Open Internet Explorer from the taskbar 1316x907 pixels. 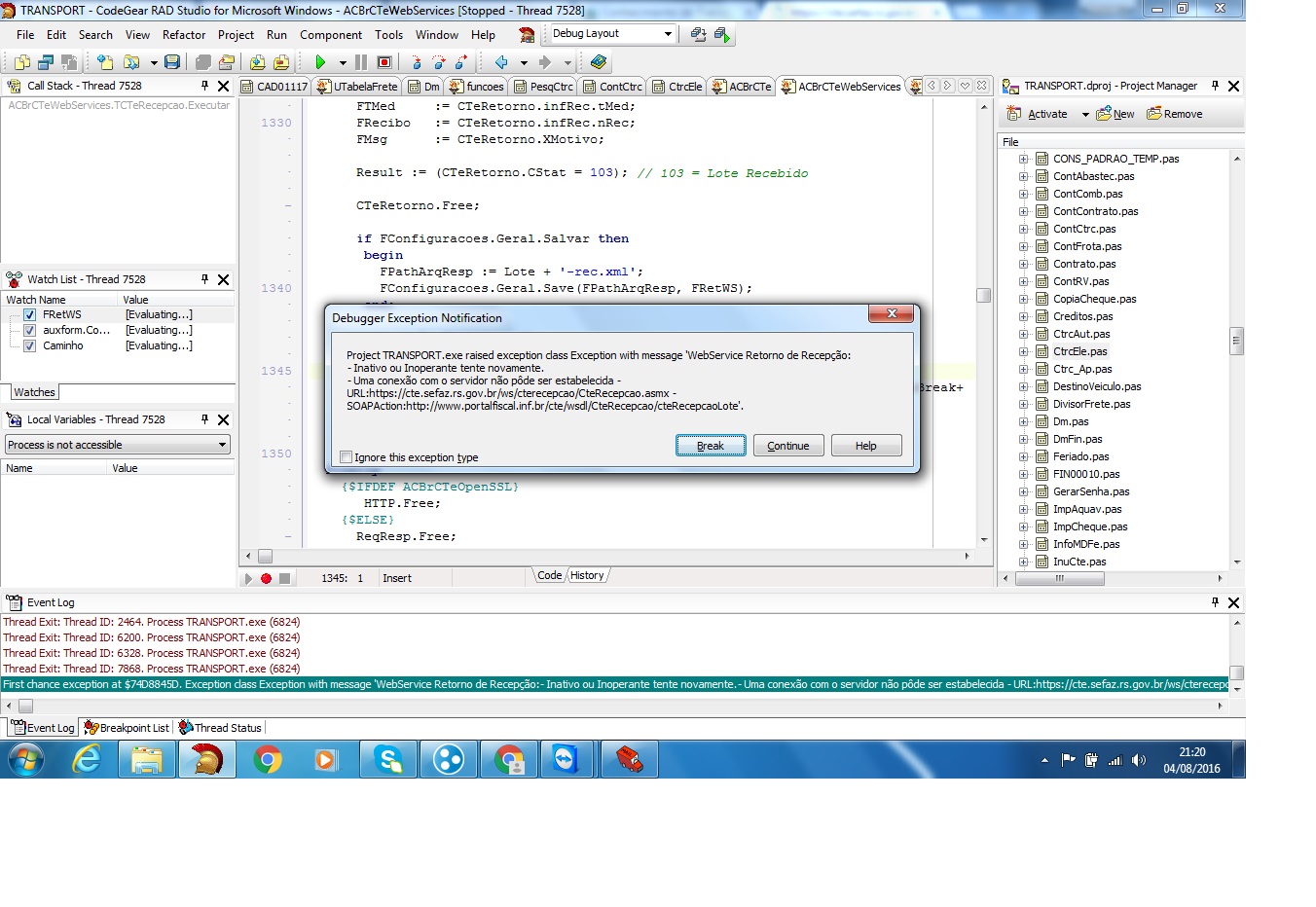click(x=88, y=759)
